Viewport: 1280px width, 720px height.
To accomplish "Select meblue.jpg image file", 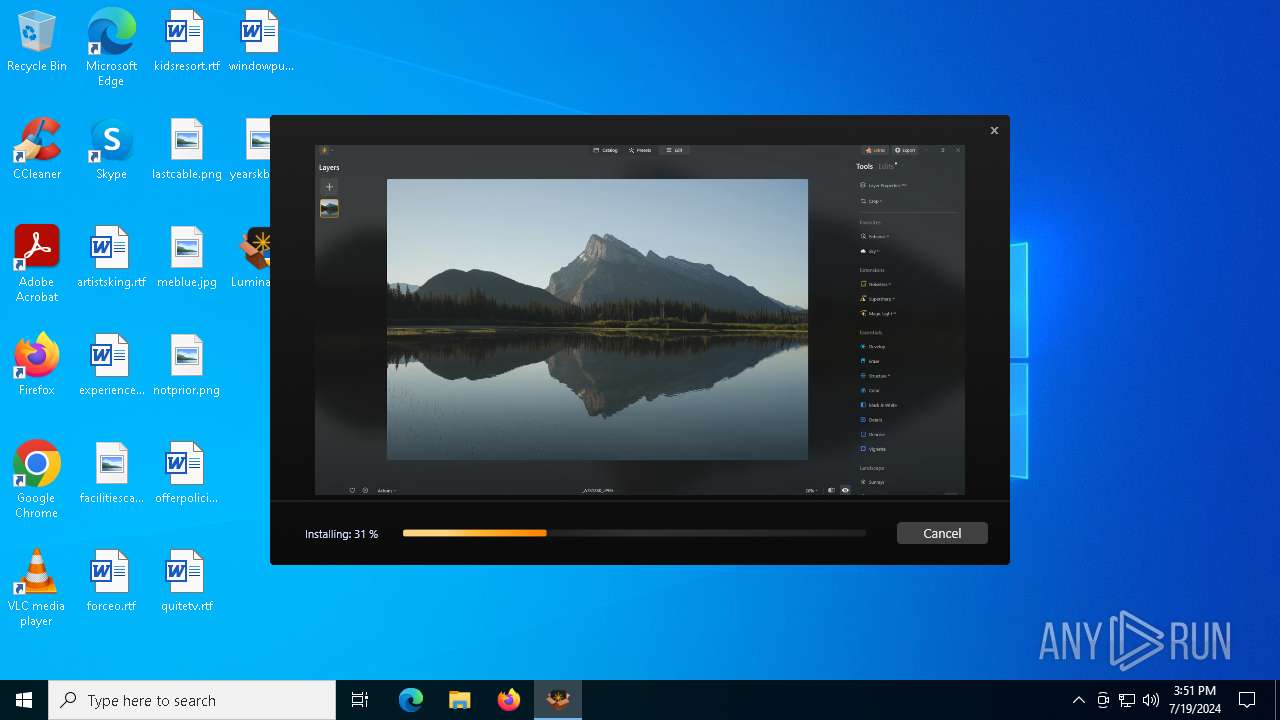I will (186, 258).
